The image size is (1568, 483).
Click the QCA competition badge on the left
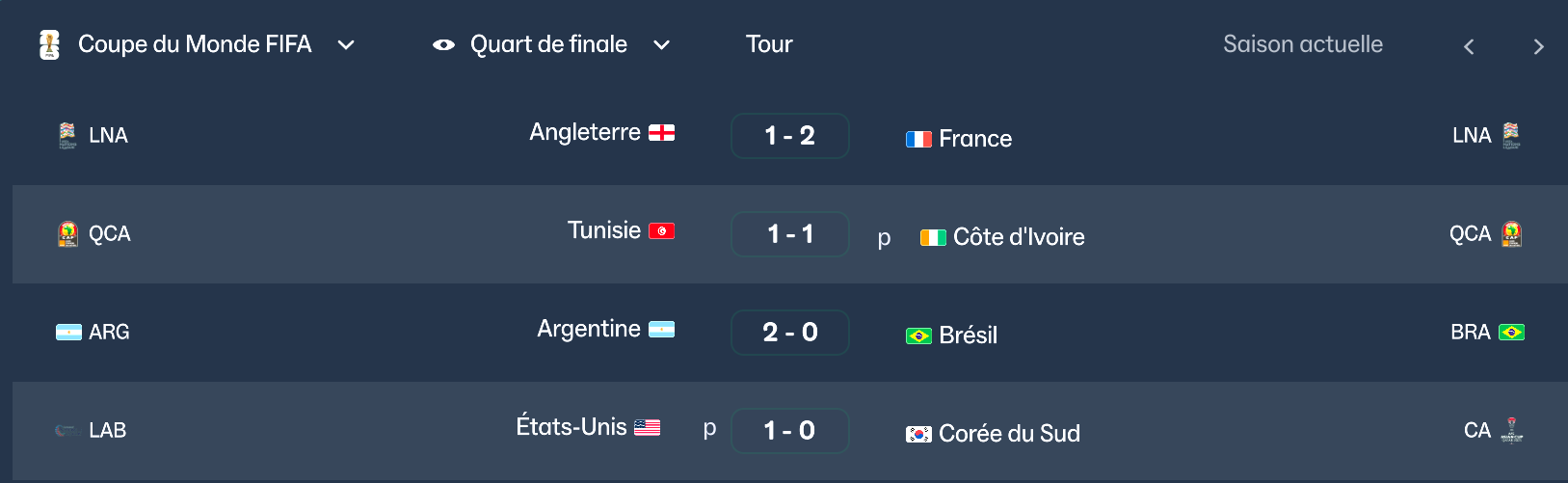point(67,233)
